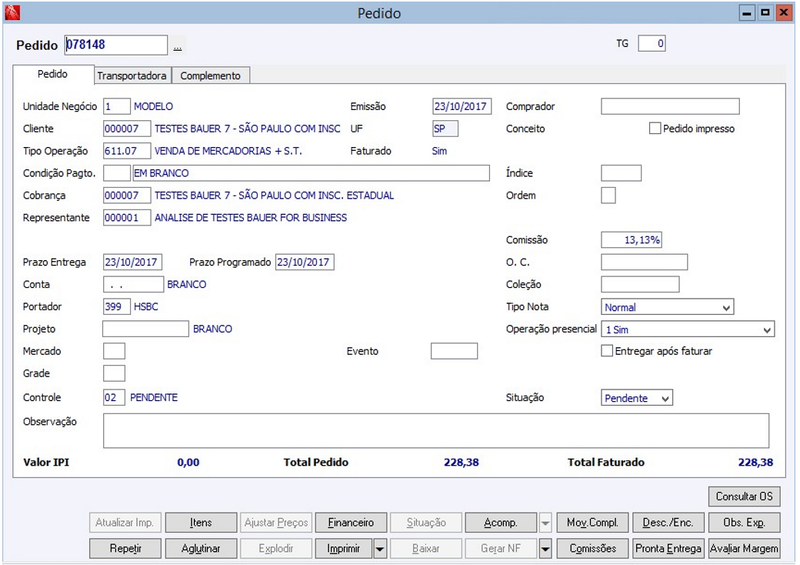The width and height of the screenshot is (800, 565).
Task: Open the Complemento tab
Action: point(210,76)
